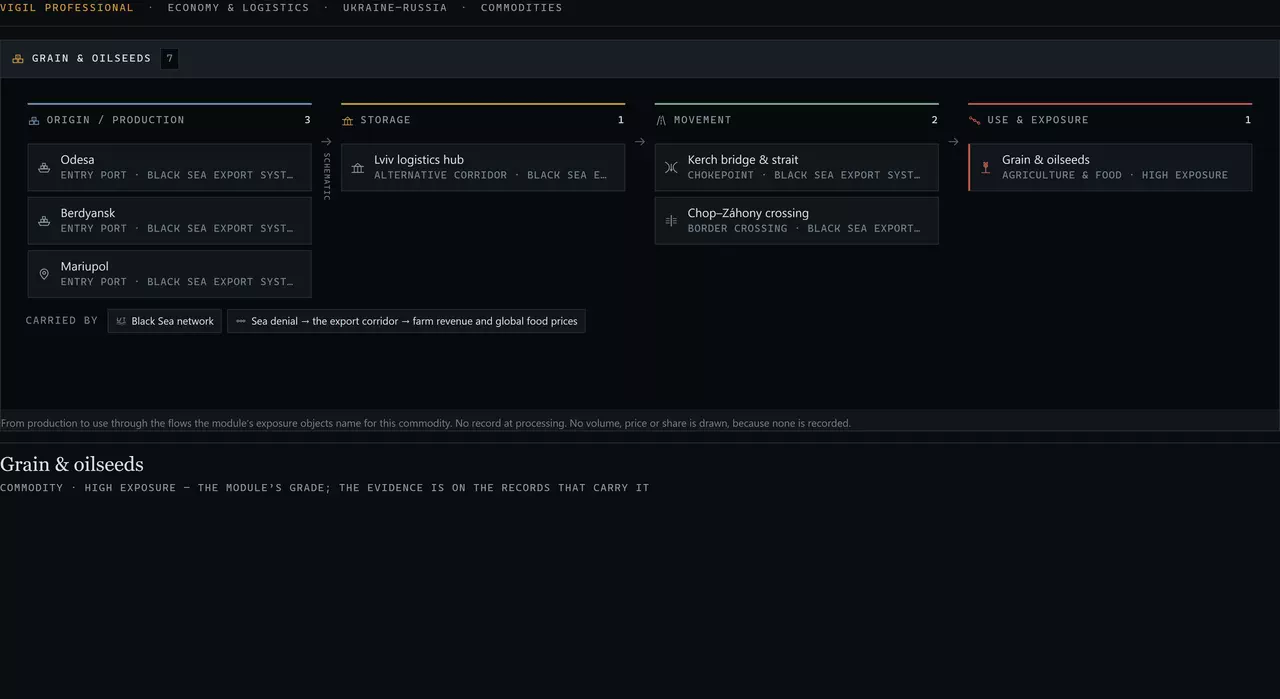This screenshot has width=1280, height=699.
Task: Click the Black Sea network chip
Action: pos(165,321)
